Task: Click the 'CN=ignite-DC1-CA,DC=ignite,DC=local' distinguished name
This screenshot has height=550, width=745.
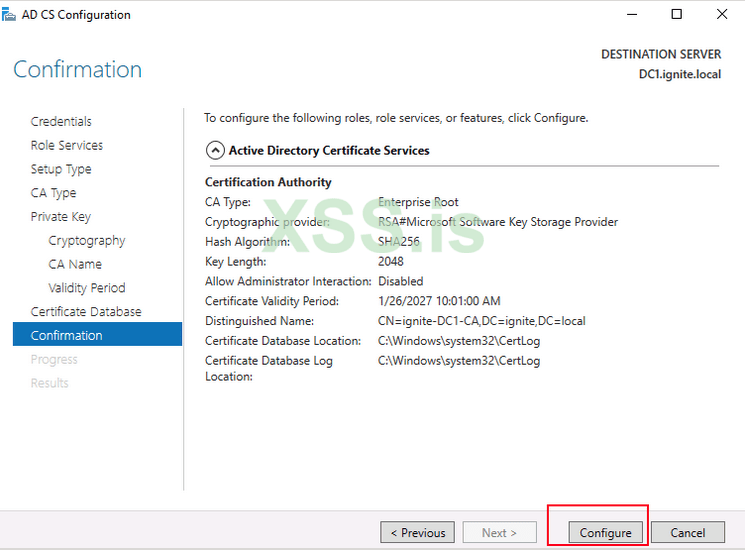Action: (481, 321)
